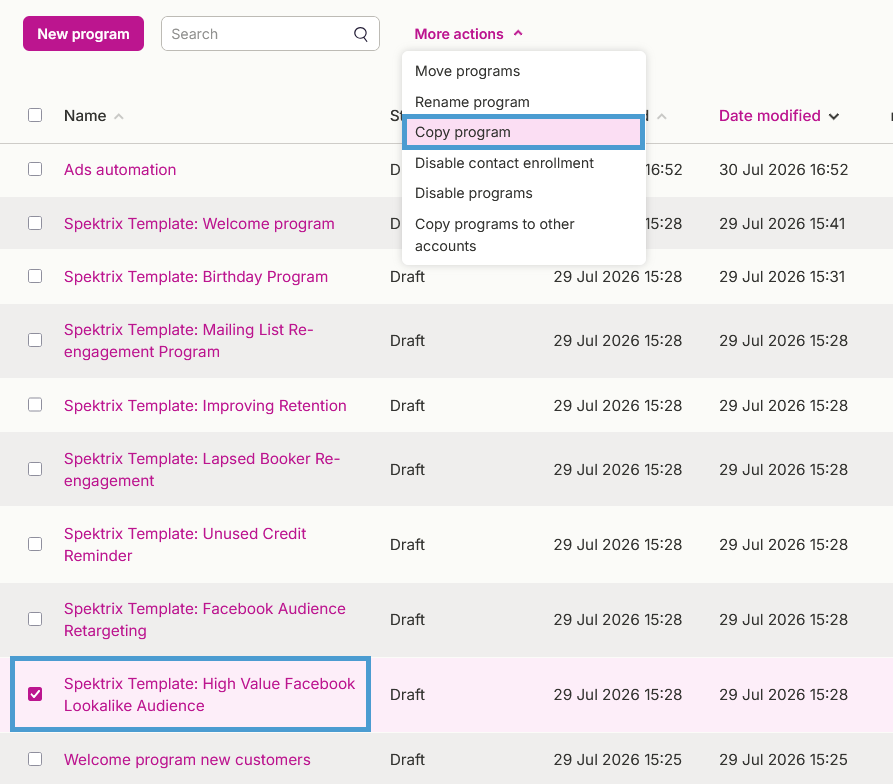Sort by the Name column header
Viewport: 893px width, 784px height.
click(x=85, y=116)
